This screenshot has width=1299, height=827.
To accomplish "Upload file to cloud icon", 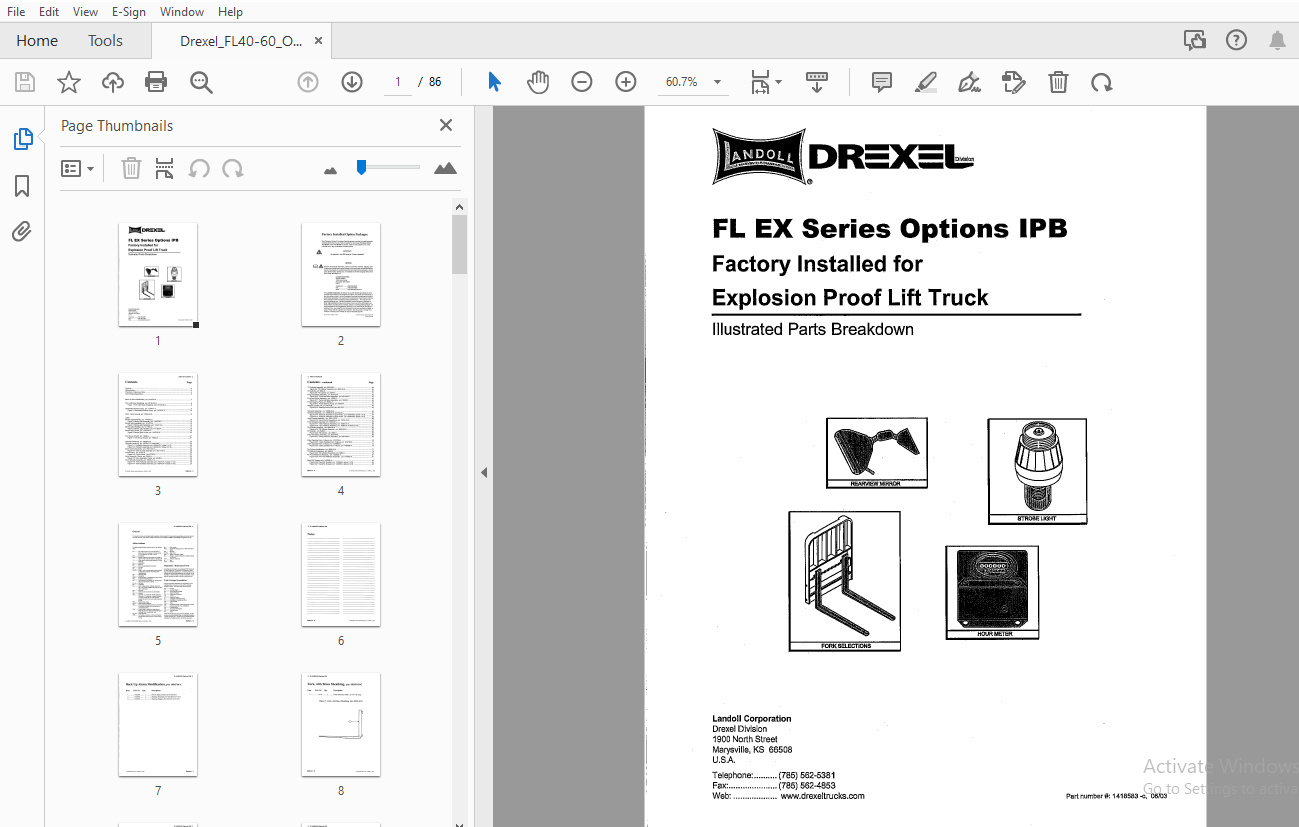I will click(x=113, y=82).
